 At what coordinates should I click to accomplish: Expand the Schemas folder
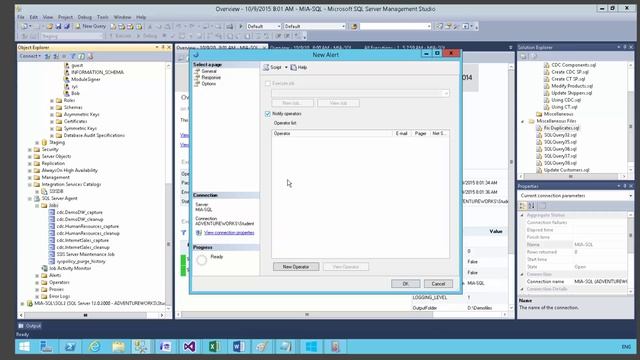coord(52,107)
